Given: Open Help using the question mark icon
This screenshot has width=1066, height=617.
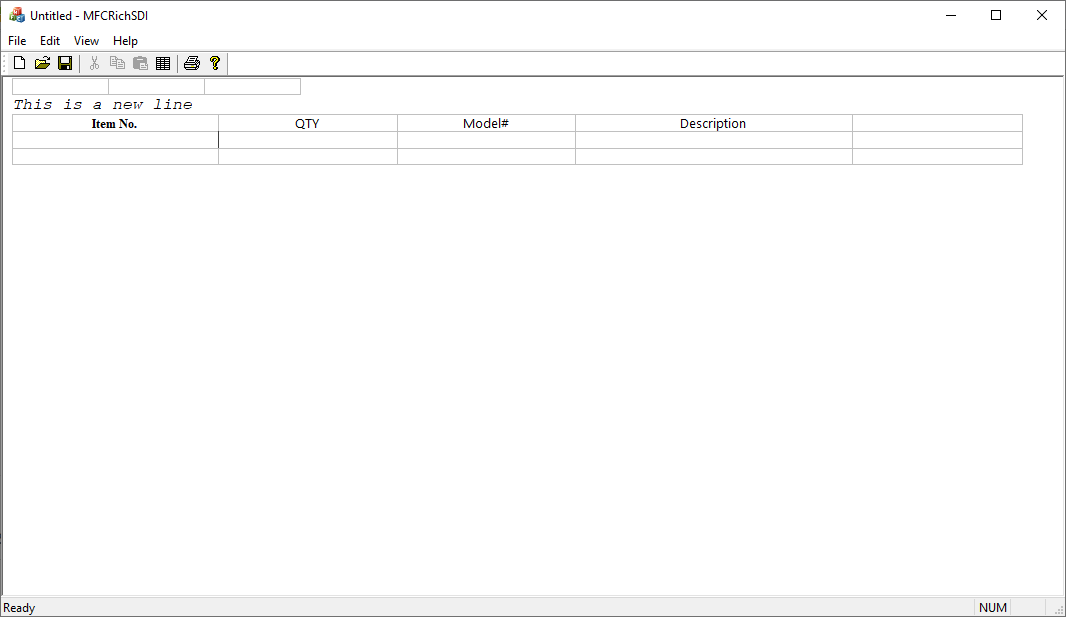Looking at the screenshot, I should click(214, 62).
